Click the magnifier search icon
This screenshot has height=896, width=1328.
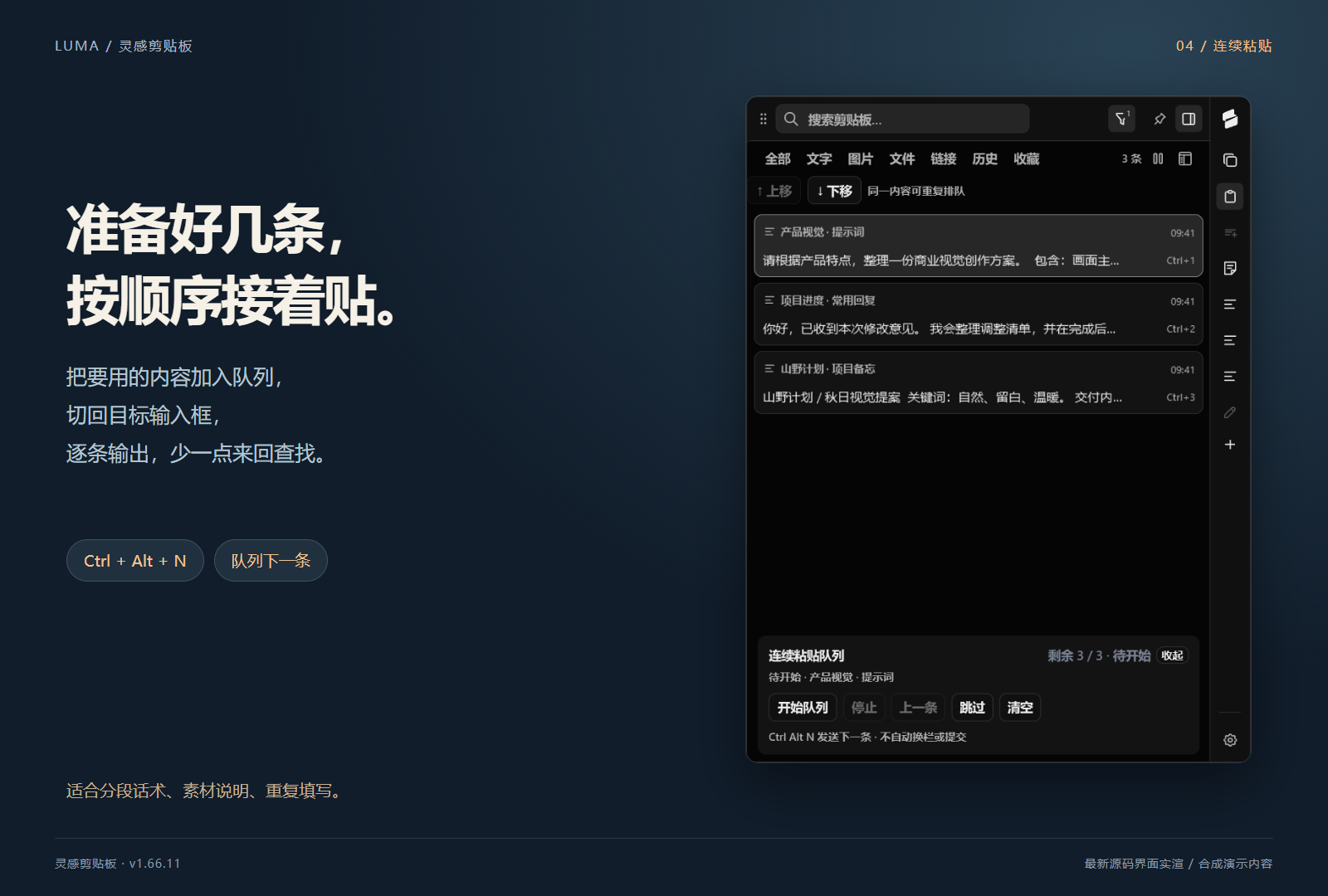pos(791,119)
